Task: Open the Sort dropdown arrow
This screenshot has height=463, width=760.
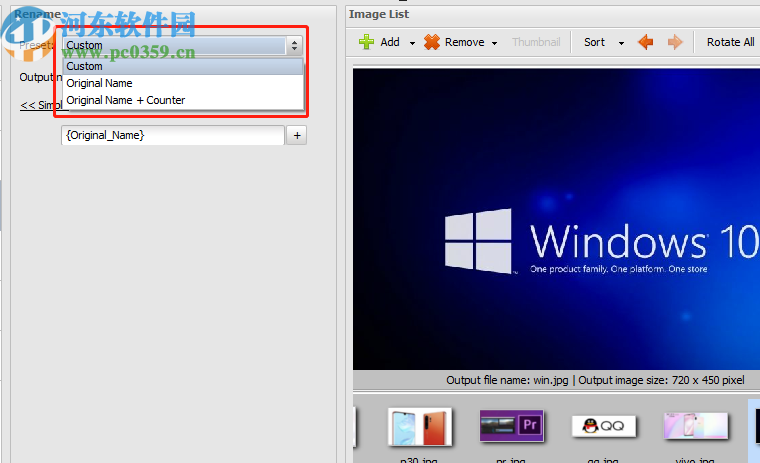Action: 621,43
